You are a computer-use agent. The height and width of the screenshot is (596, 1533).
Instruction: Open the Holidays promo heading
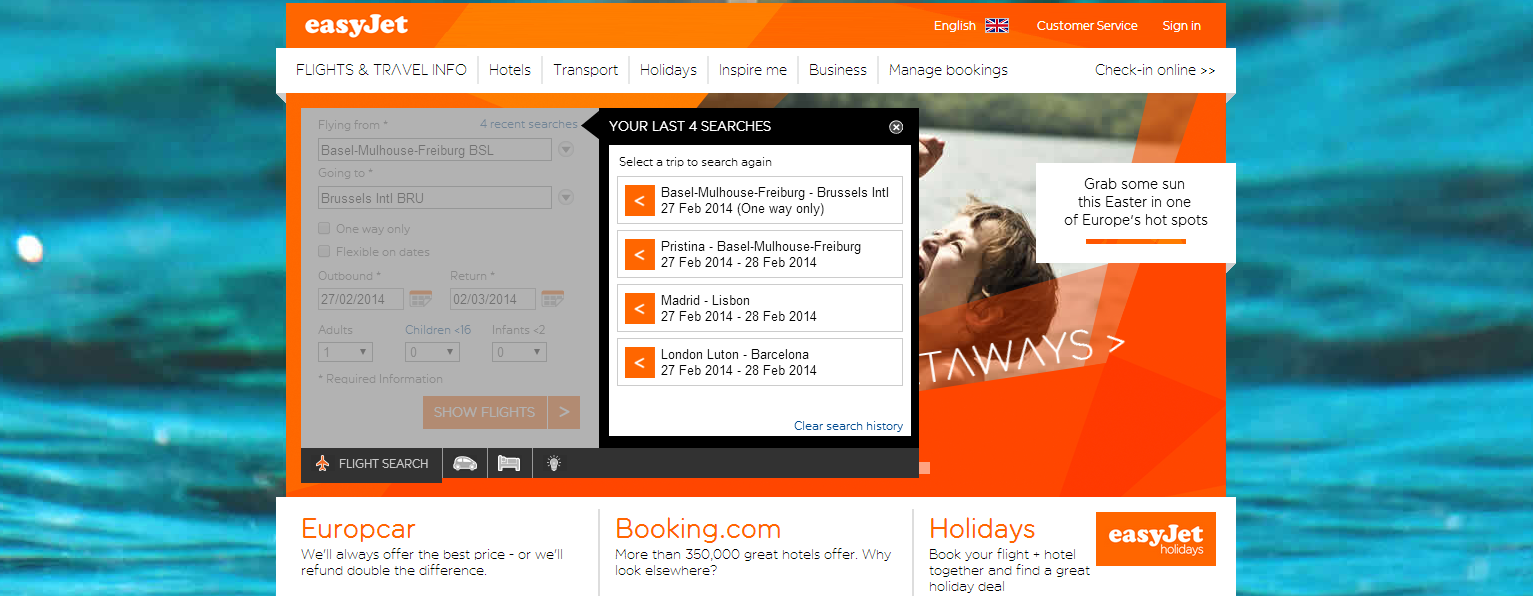[x=982, y=529]
